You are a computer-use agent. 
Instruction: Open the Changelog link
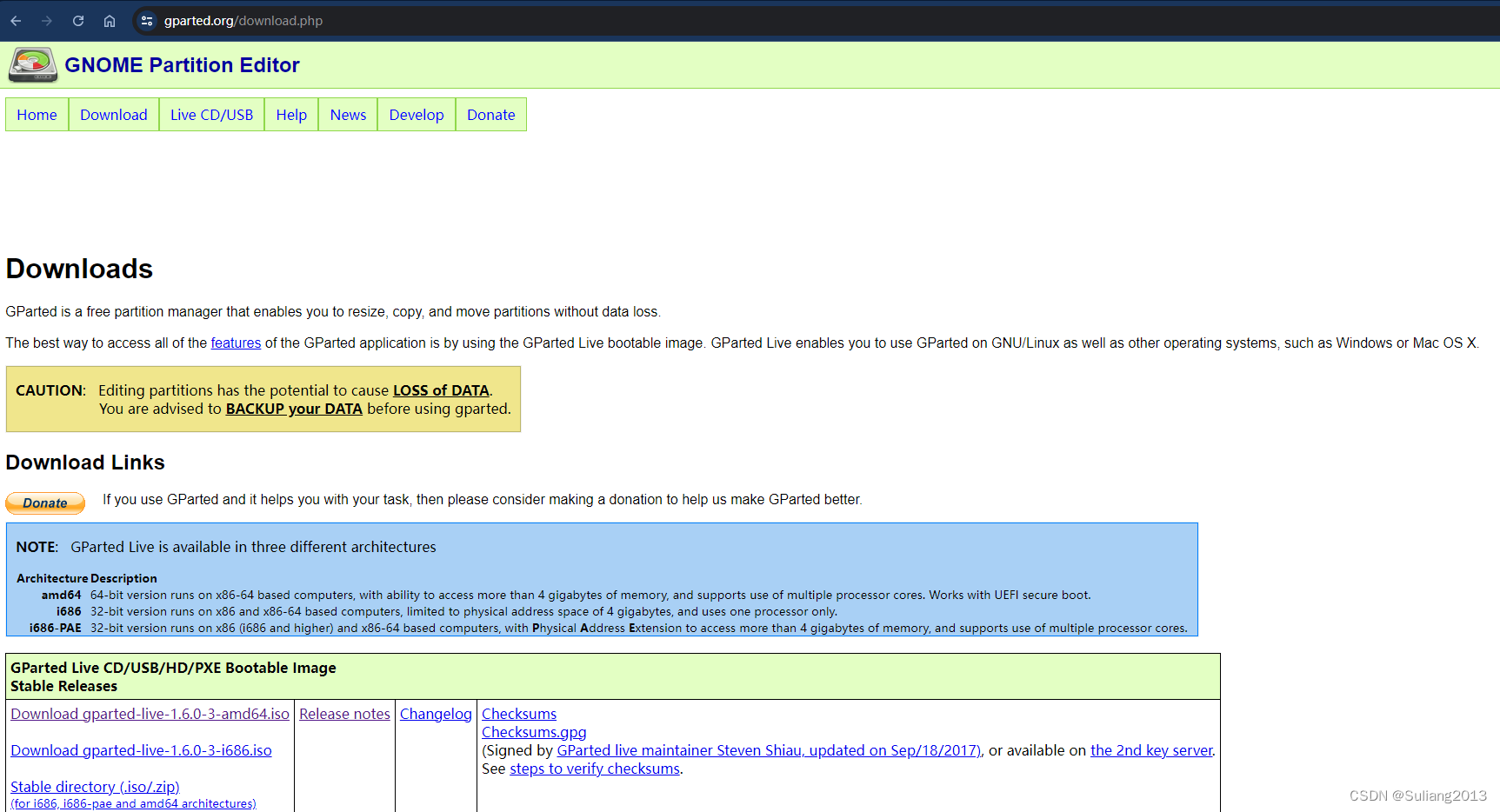coord(436,714)
